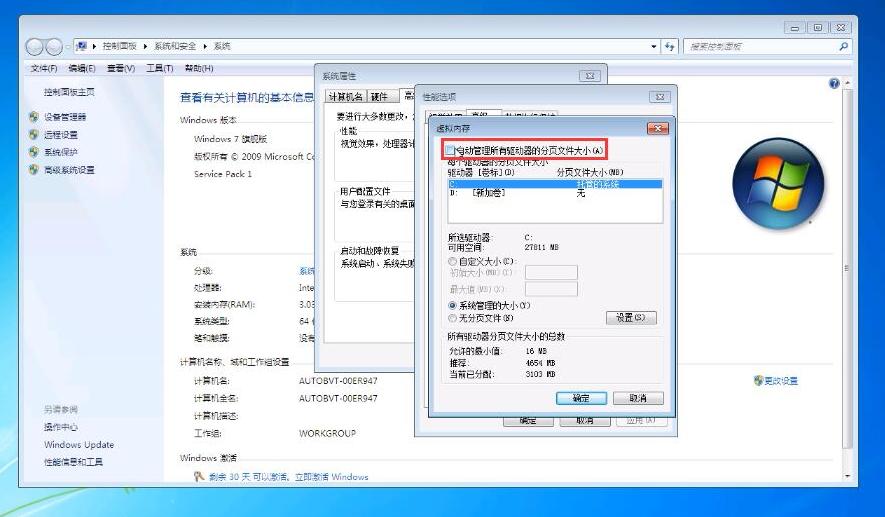This screenshot has width=885, height=517.
Task: Select the C: drive row in list
Action: pyautogui.click(x=555, y=184)
